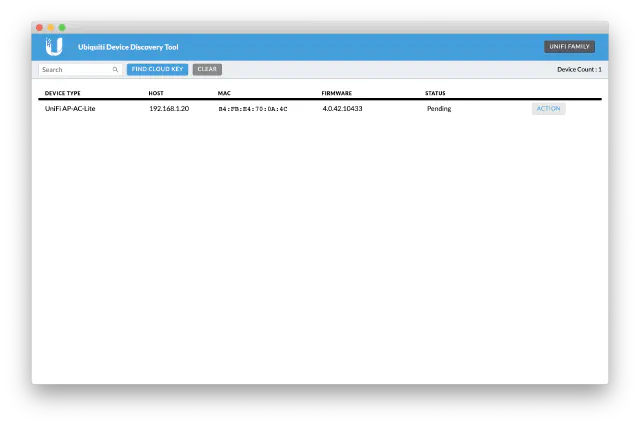The image size is (640, 426).
Task: Click the Device Count : 1 label
Action: point(579,69)
